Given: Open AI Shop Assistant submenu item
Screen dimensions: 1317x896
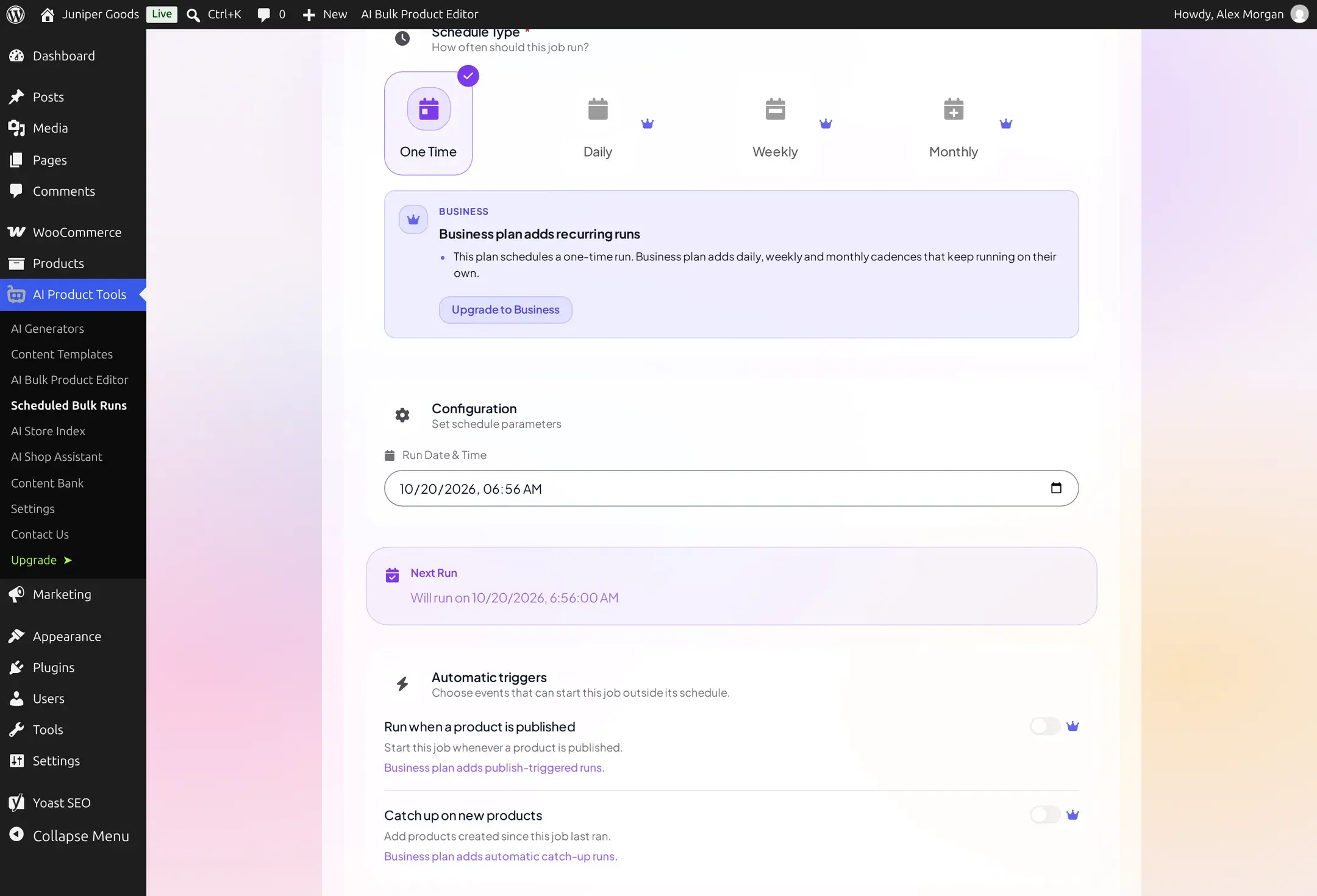Looking at the screenshot, I should [x=57, y=457].
